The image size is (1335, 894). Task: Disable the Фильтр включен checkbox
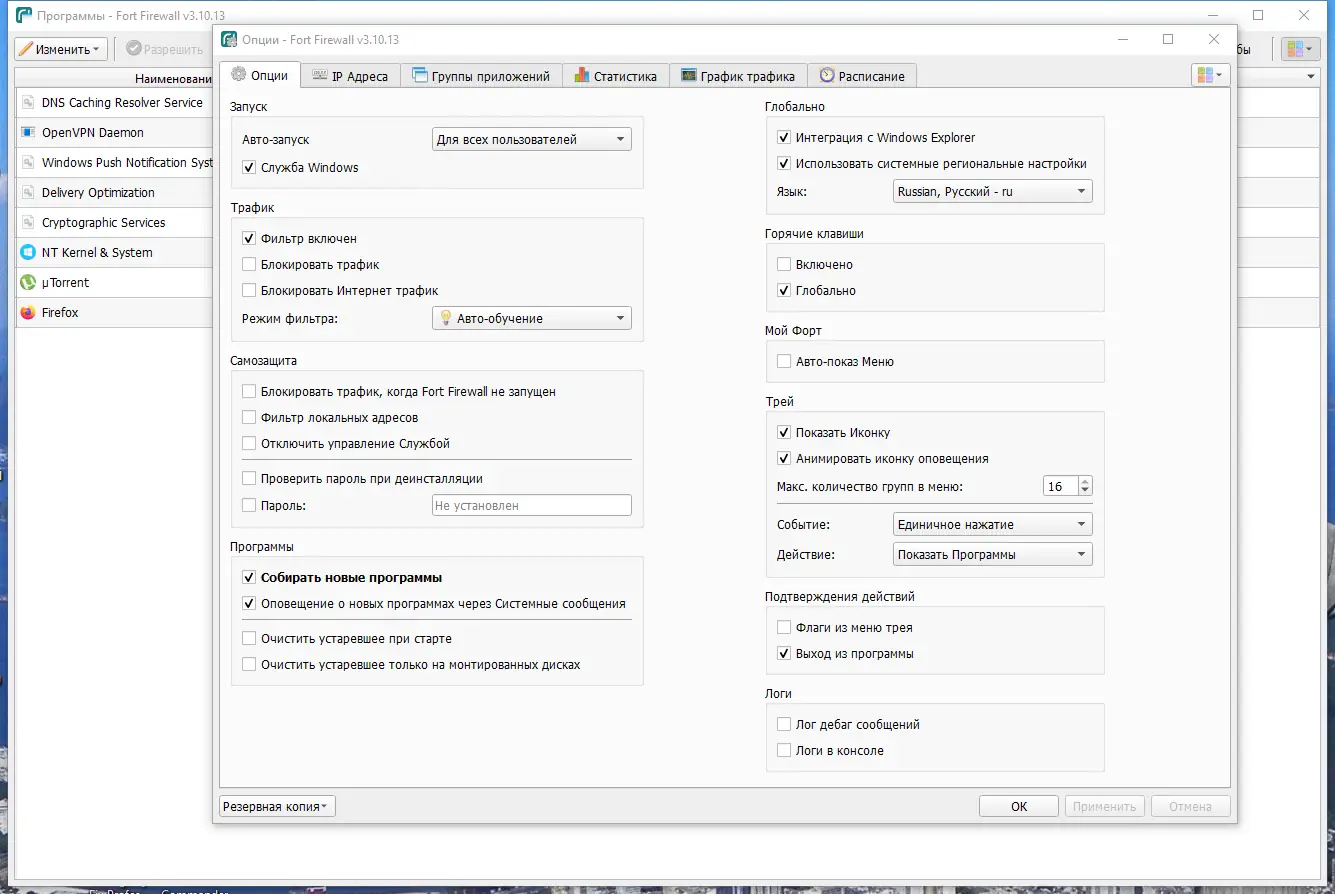[249, 239]
